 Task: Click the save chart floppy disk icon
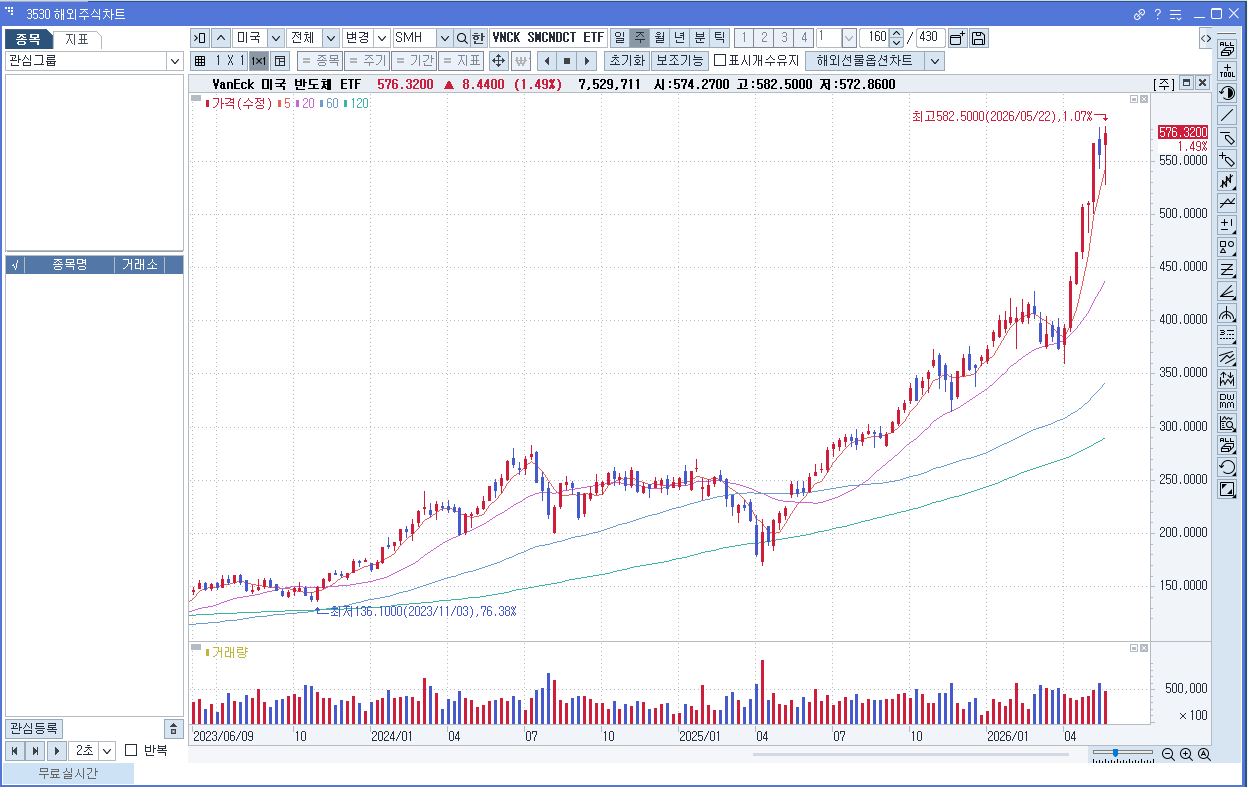(979, 37)
